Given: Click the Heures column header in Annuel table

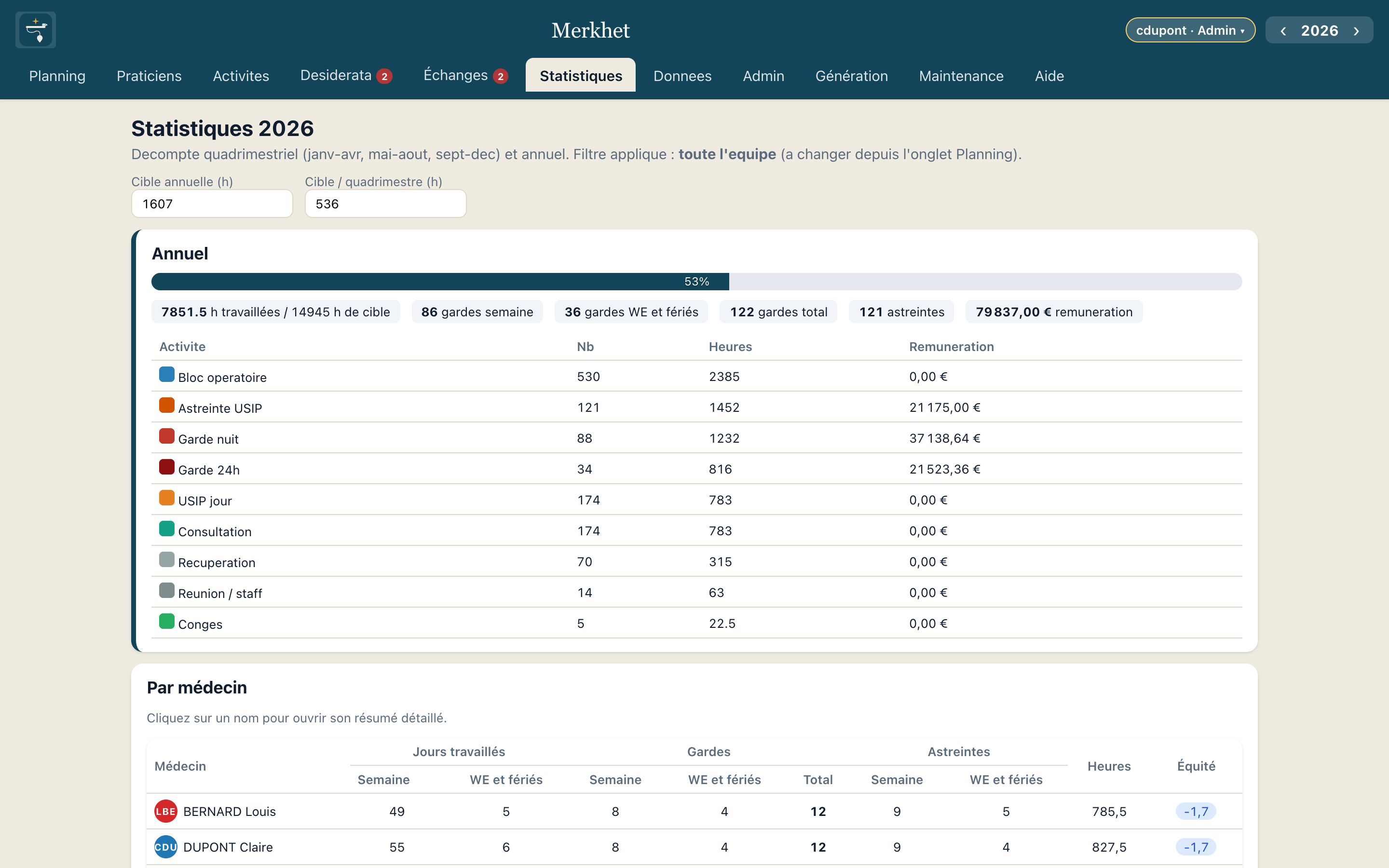Looking at the screenshot, I should tap(730, 347).
